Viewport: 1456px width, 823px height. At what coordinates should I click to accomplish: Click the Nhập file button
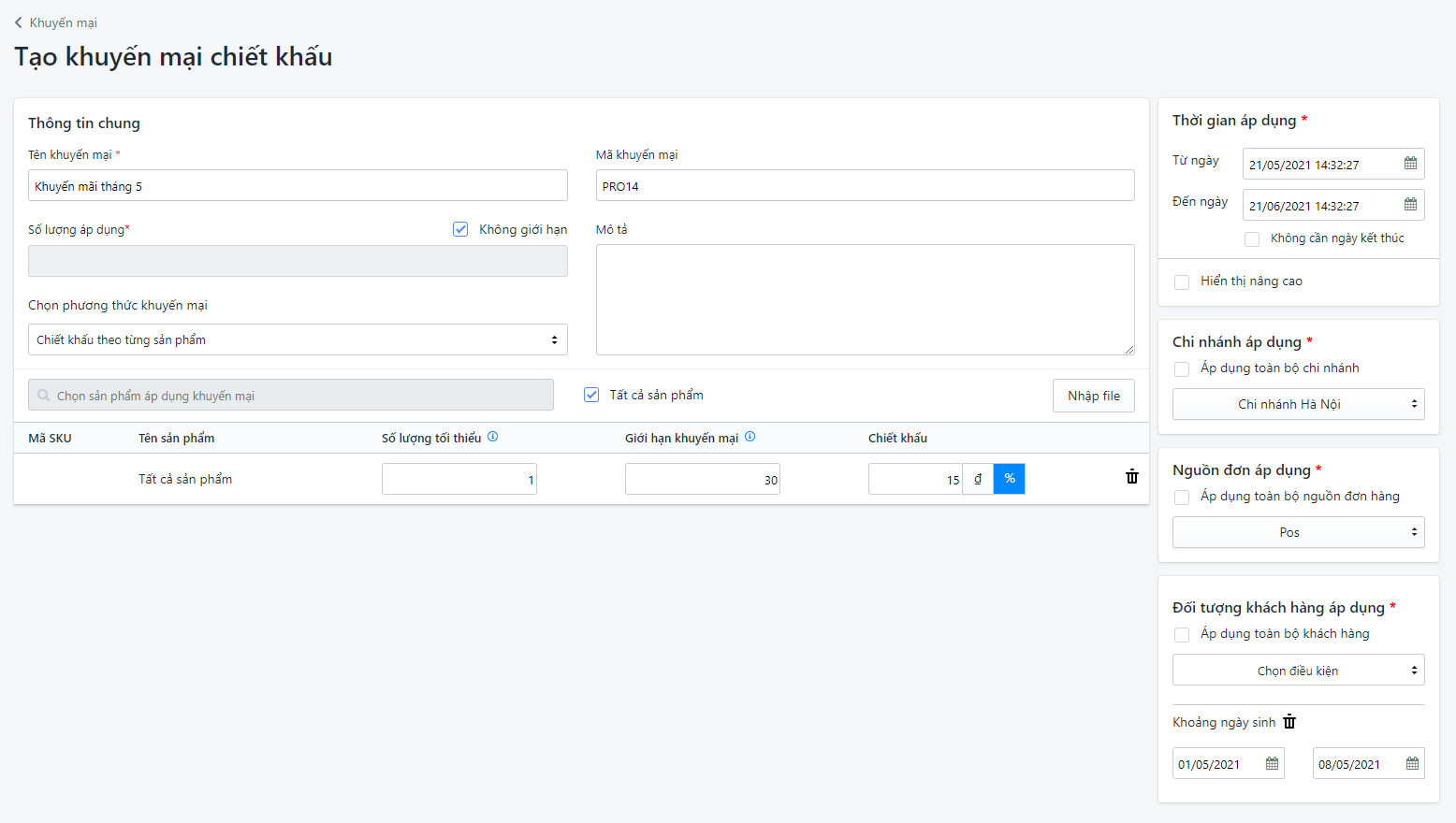(1093, 396)
